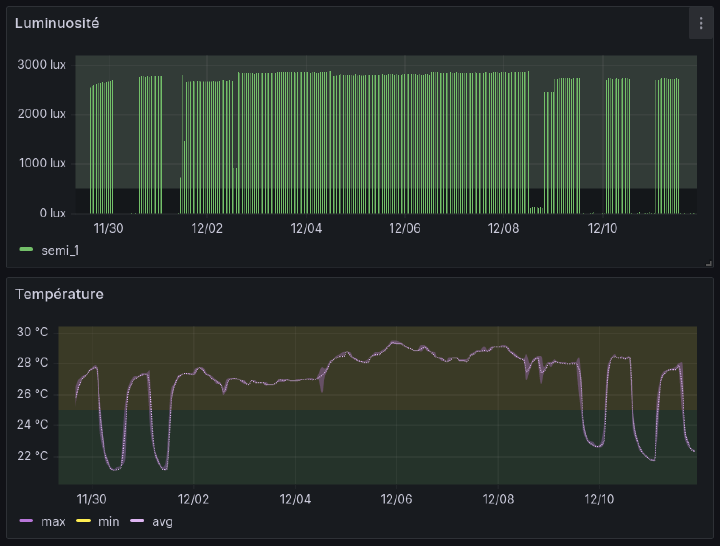Click the 0 lux axis label

52,213
